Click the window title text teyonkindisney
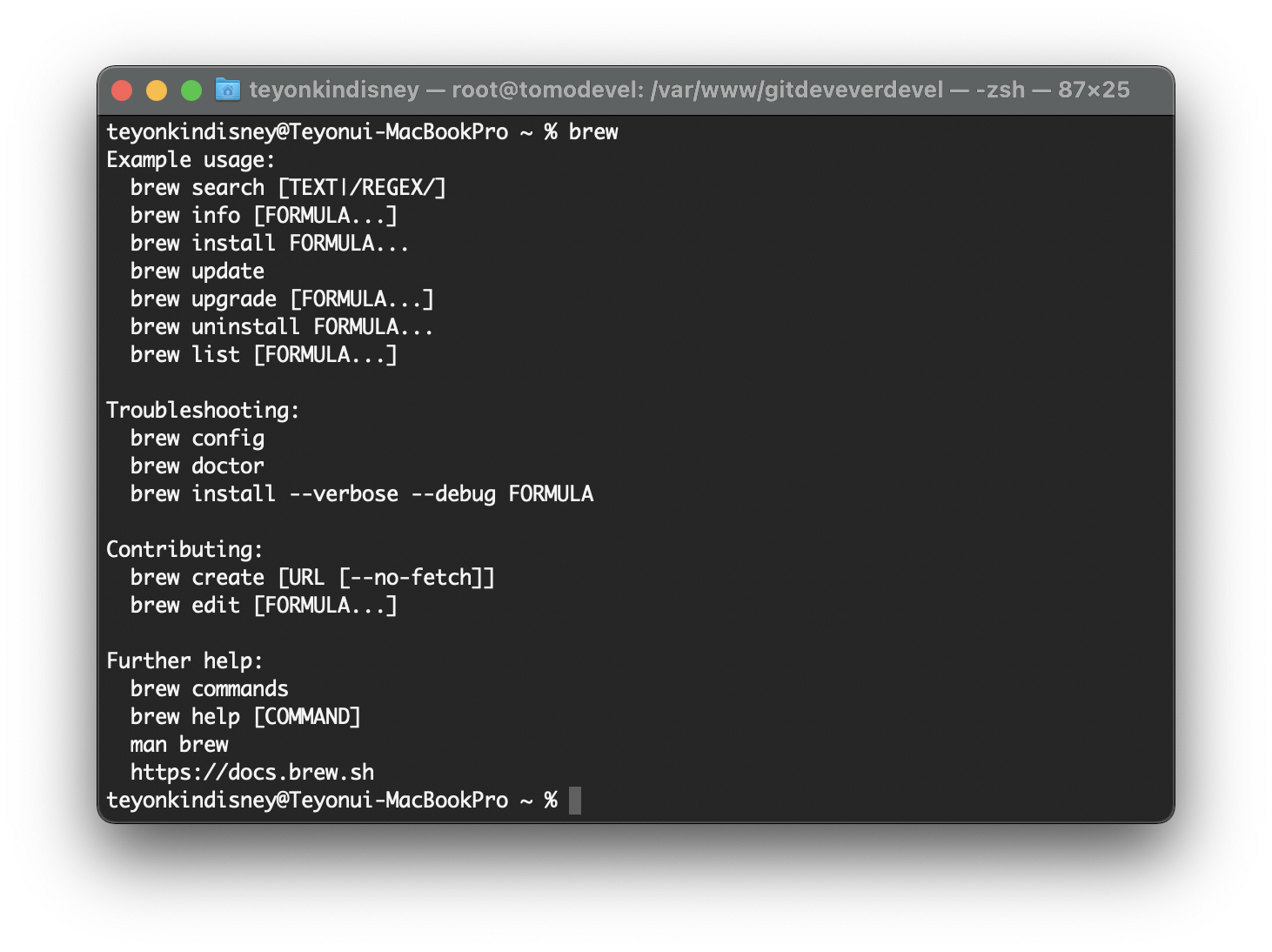This screenshot has height=952, width=1272. [x=334, y=90]
